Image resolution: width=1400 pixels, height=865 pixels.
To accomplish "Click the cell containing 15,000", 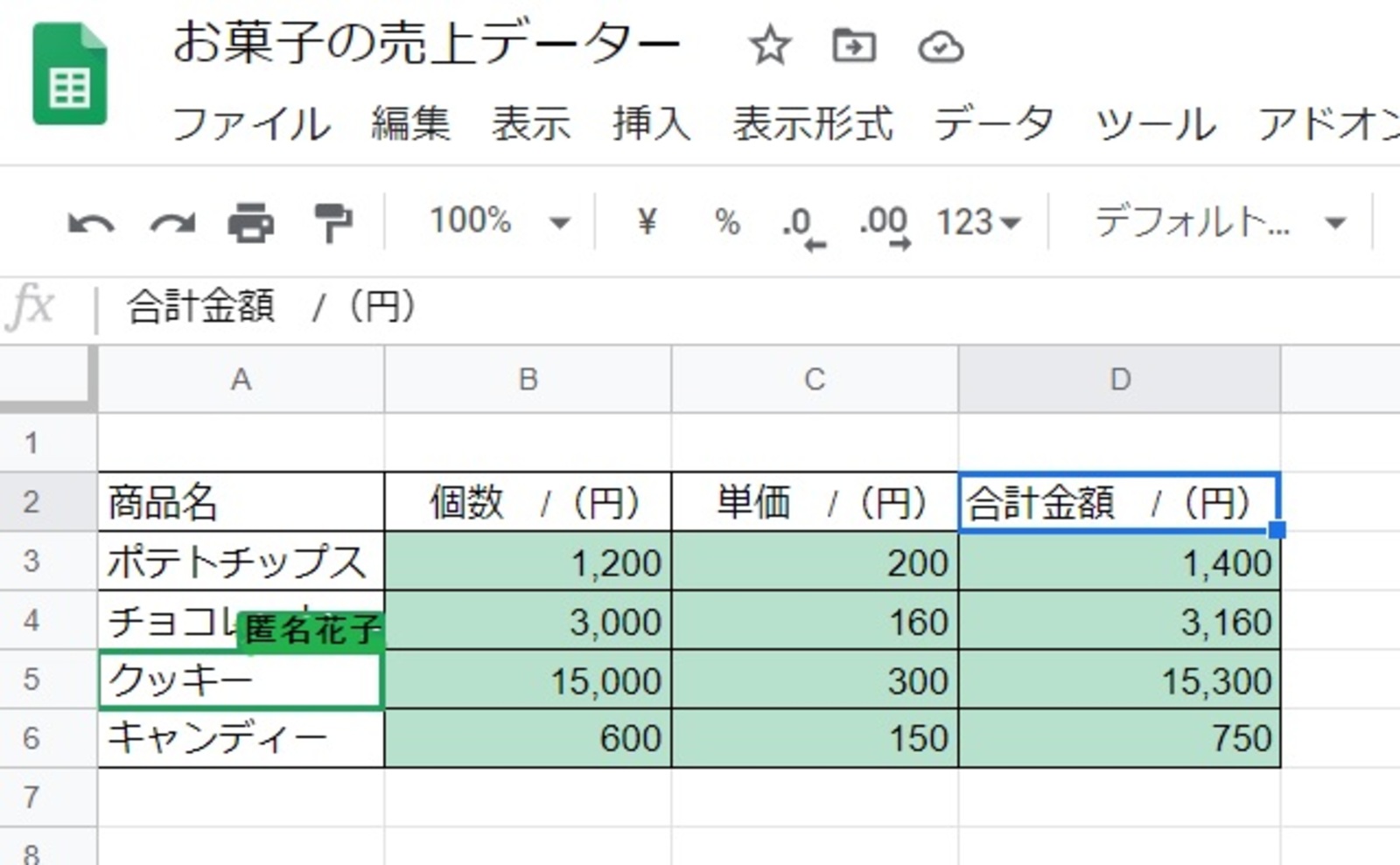I will tap(528, 679).
